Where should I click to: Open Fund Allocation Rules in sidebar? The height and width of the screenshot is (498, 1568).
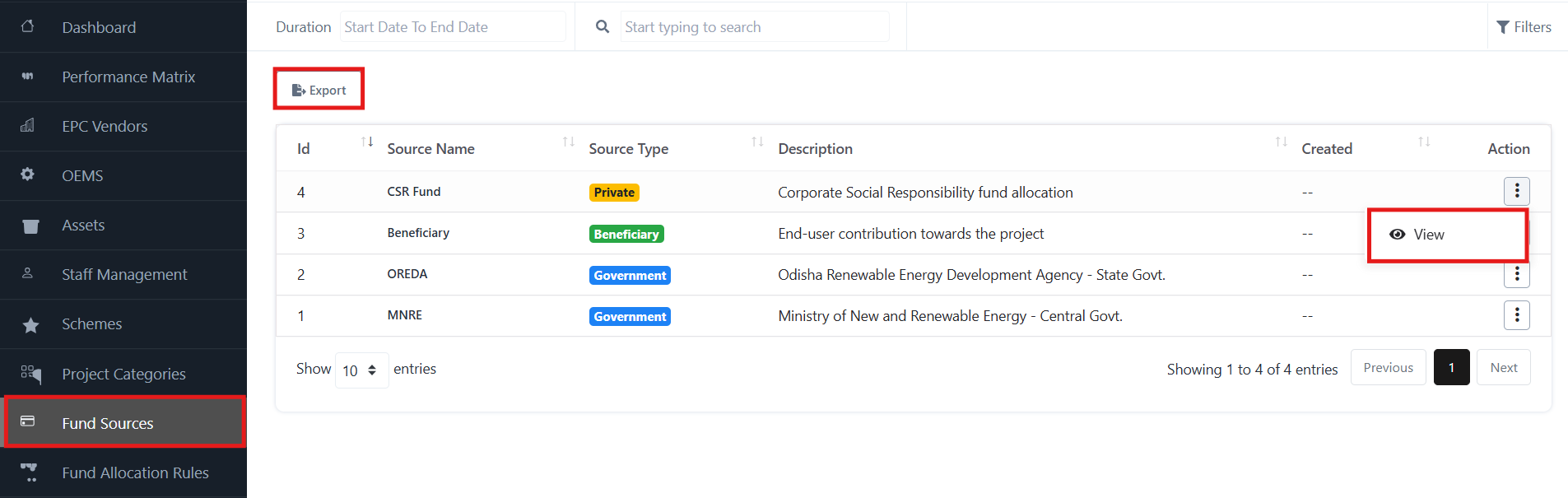135,472
